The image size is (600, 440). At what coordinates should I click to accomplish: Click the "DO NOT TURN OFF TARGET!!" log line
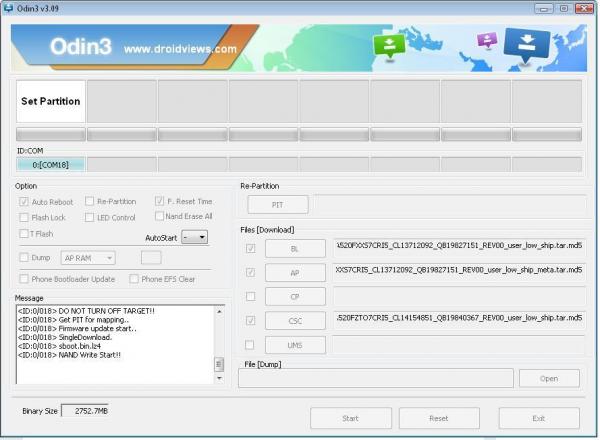coord(86,311)
